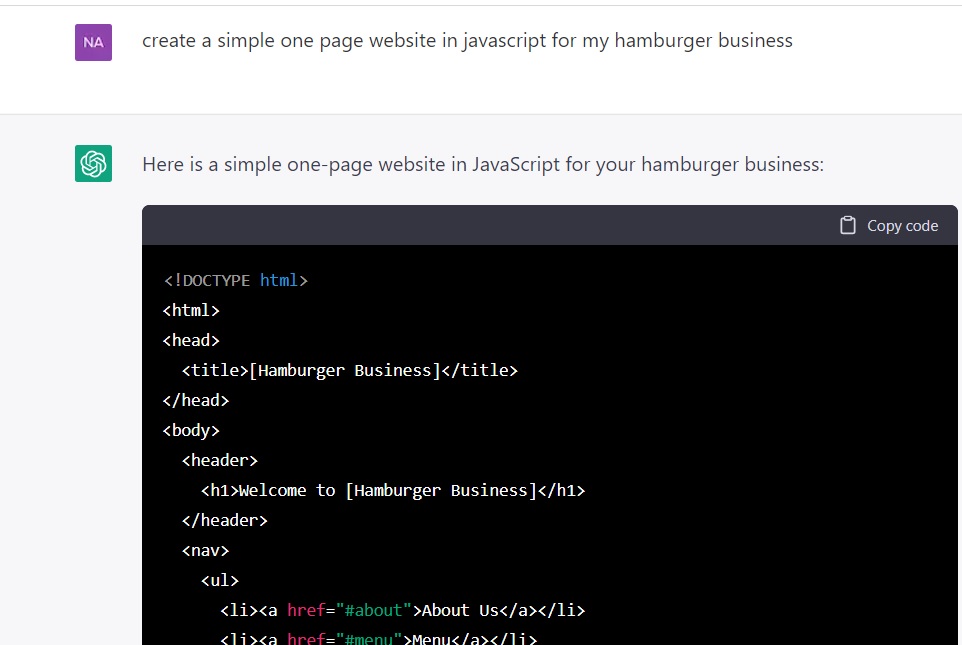Click the Copy code button
962x645 pixels.
pyautogui.click(x=888, y=225)
